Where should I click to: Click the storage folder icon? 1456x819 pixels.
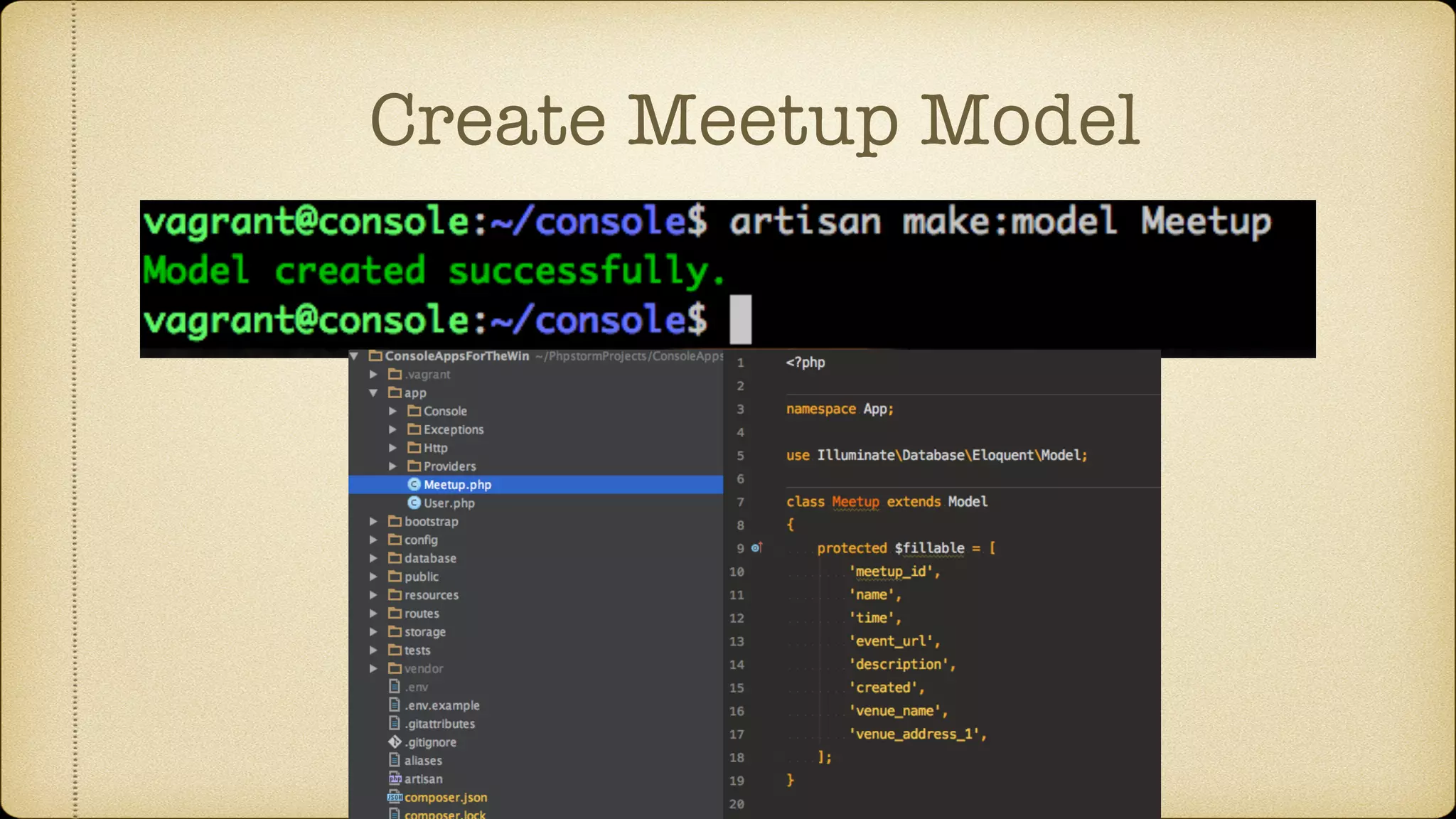(x=395, y=631)
